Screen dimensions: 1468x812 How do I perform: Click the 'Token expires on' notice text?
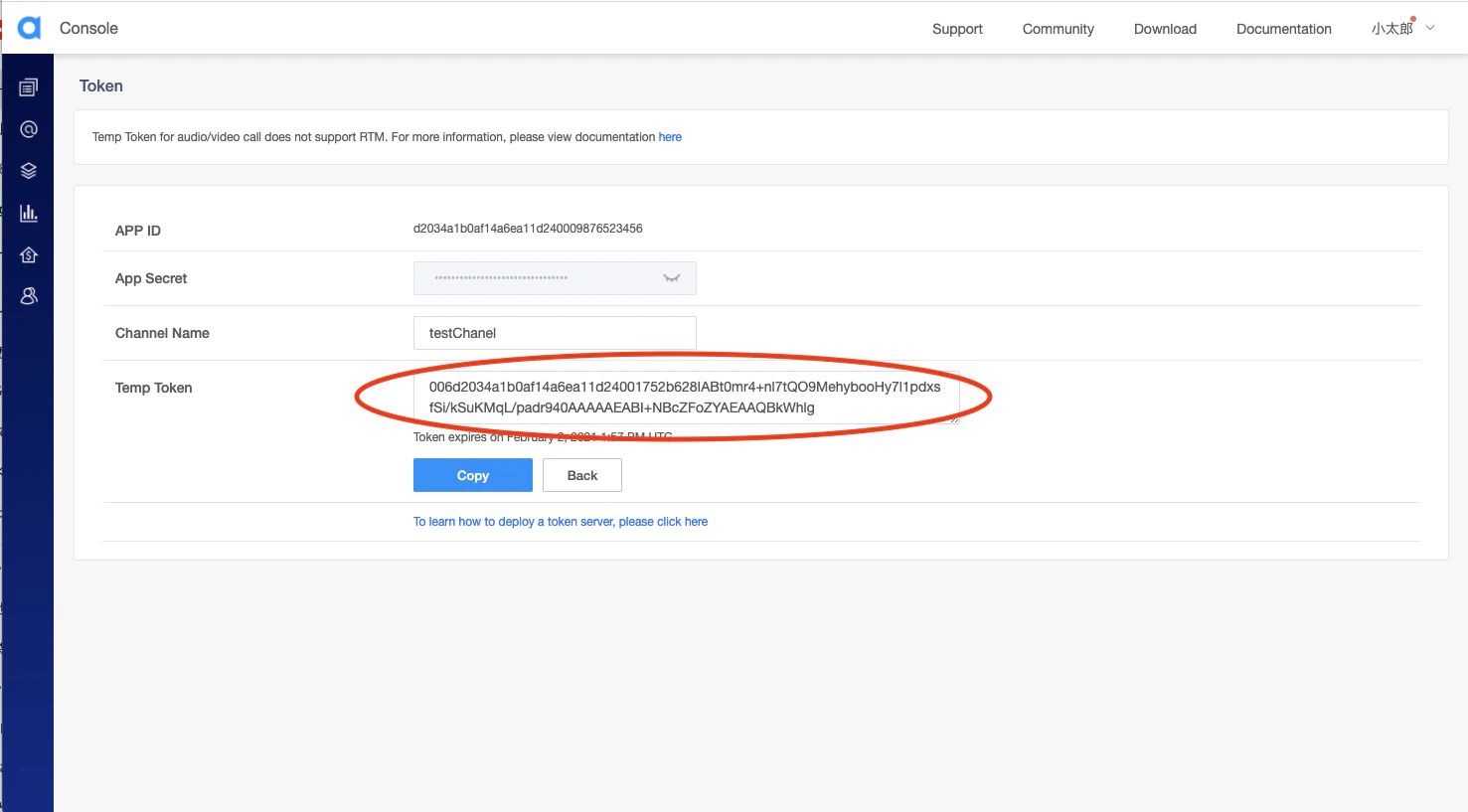click(543, 437)
